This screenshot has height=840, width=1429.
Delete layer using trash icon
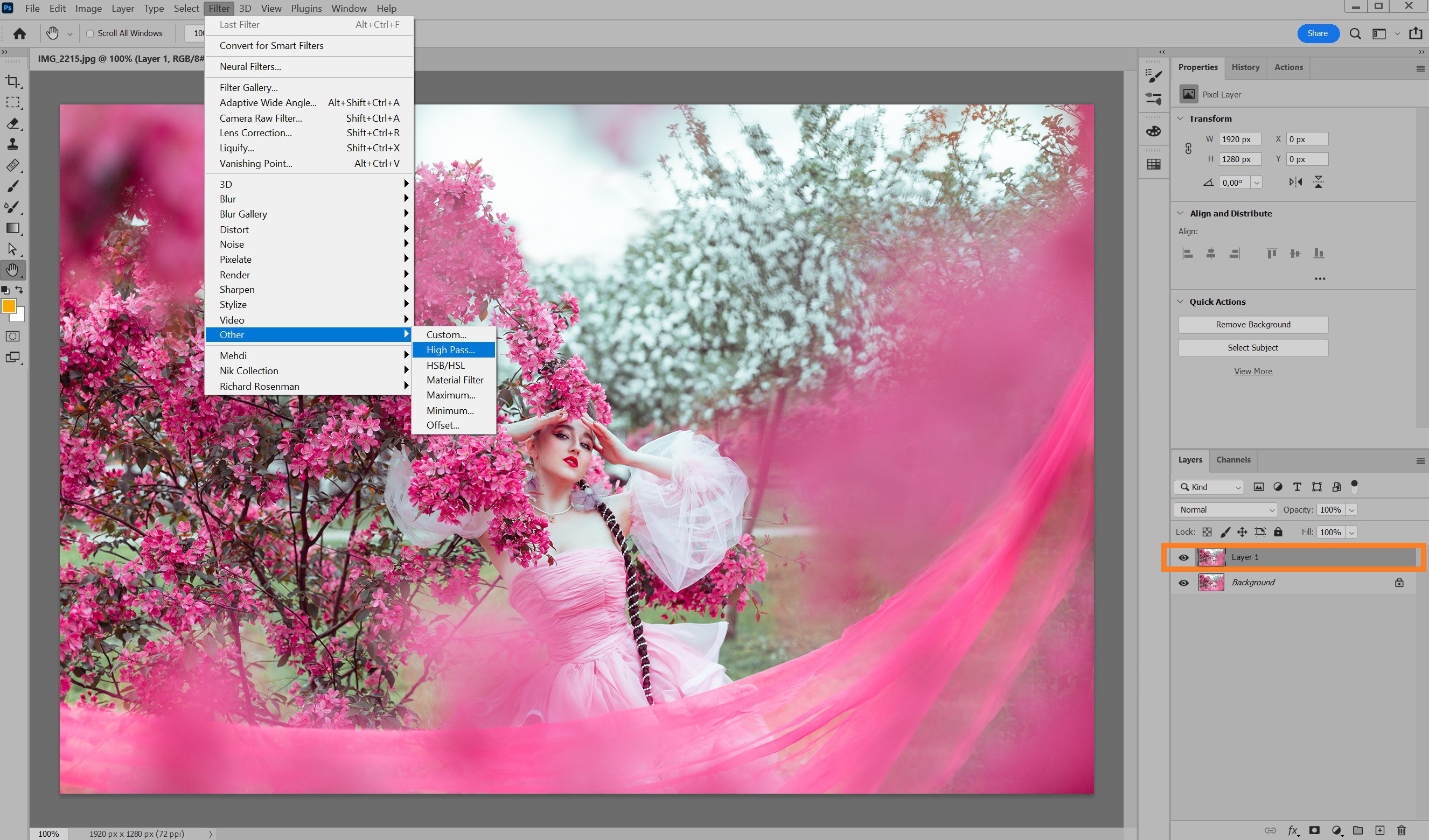tap(1401, 830)
